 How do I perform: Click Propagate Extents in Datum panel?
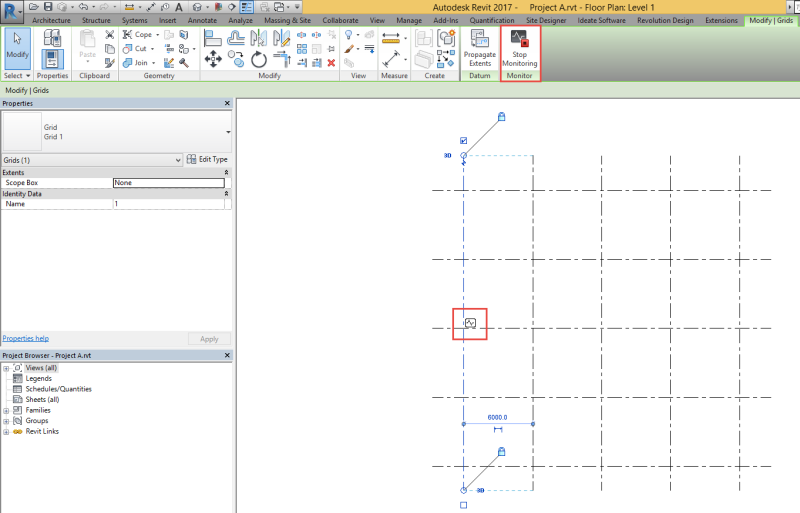[x=480, y=49]
